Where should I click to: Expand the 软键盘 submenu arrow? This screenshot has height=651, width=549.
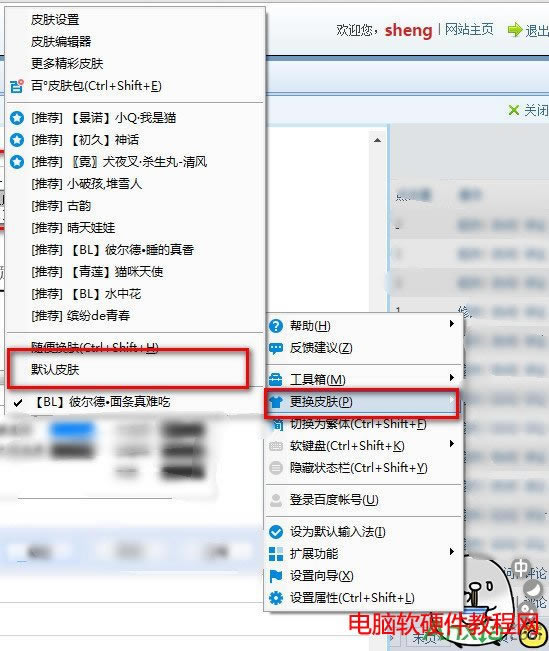click(x=452, y=443)
